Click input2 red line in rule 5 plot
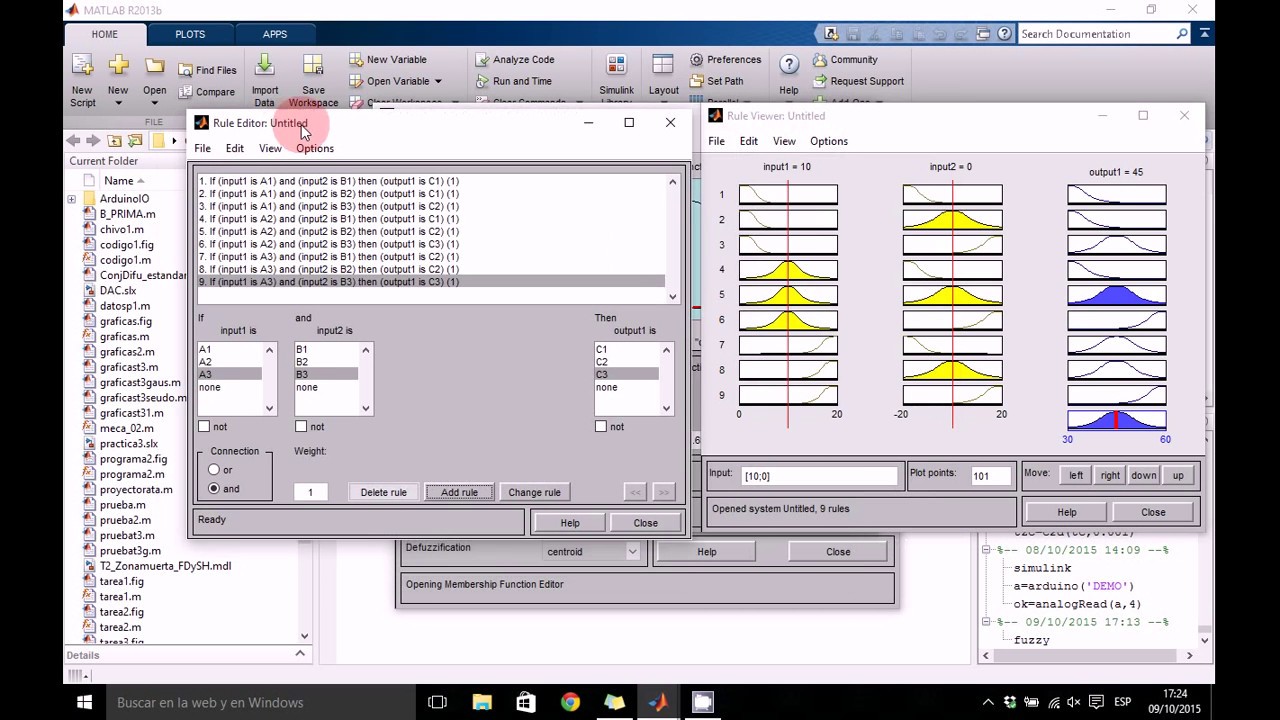The width and height of the screenshot is (1280, 720). coord(952,295)
